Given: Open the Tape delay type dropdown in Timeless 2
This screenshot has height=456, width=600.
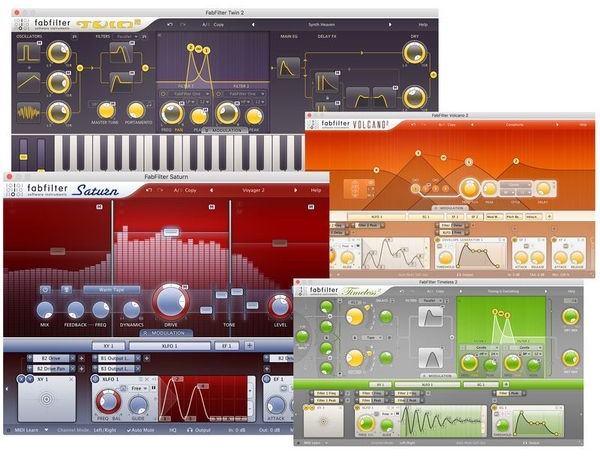Looking at the screenshot, I should (x=372, y=338).
